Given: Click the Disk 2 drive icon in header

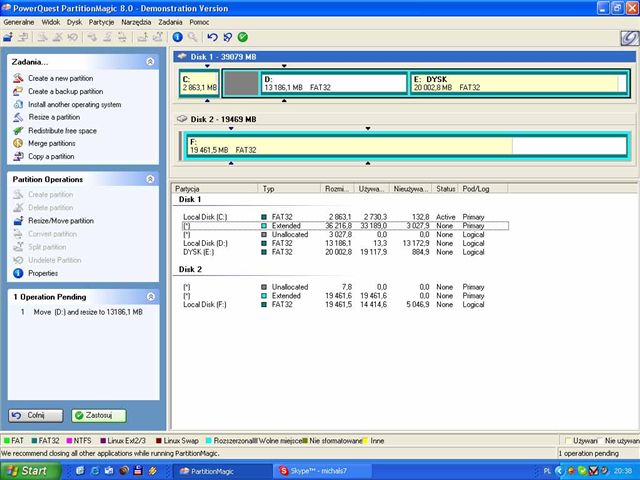Looking at the screenshot, I should click(182, 119).
